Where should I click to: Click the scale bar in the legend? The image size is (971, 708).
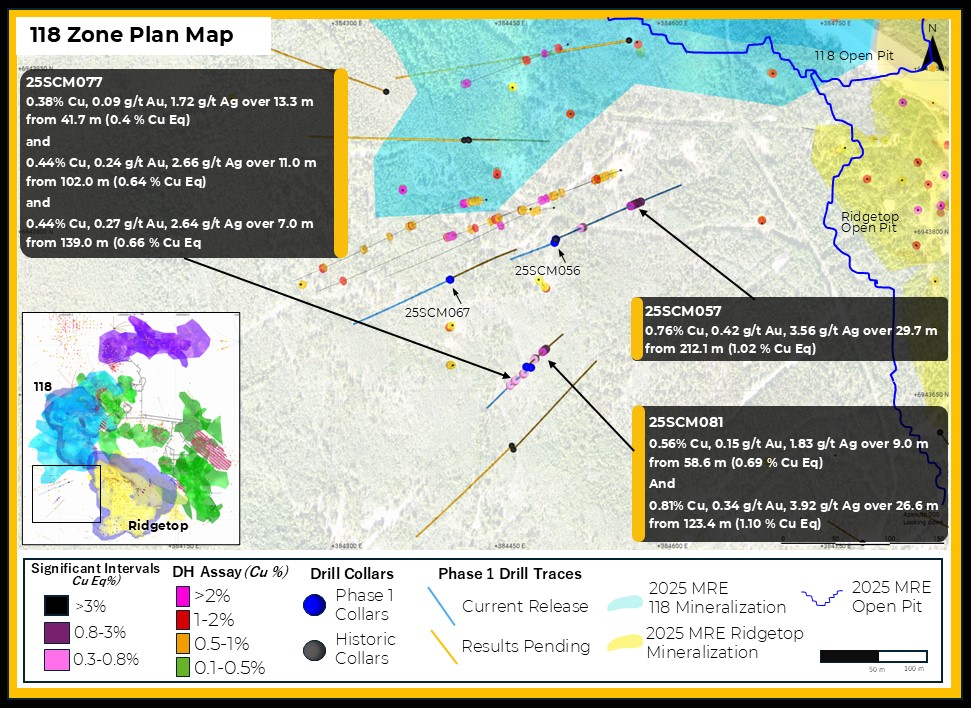pyautogui.click(x=873, y=657)
